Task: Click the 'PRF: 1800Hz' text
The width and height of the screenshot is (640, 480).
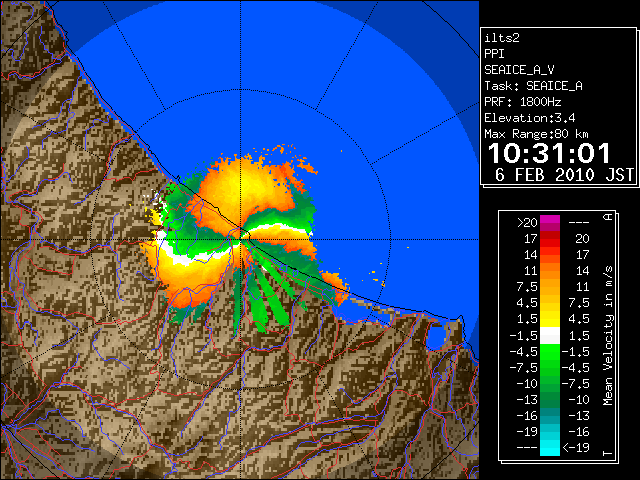Action: [x=522, y=102]
